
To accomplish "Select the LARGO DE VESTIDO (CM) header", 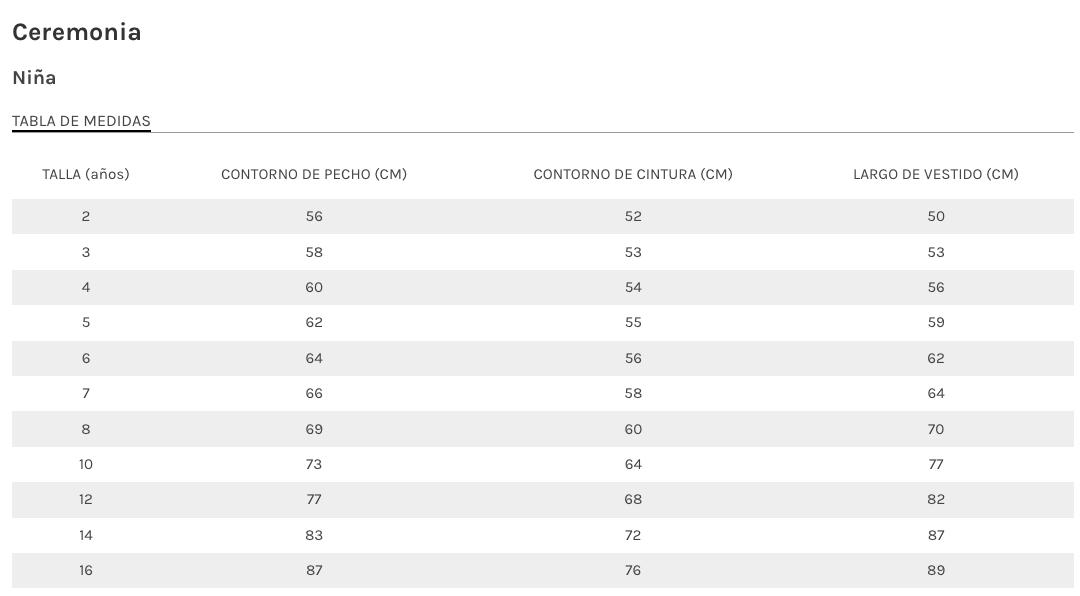I will (x=936, y=174).
